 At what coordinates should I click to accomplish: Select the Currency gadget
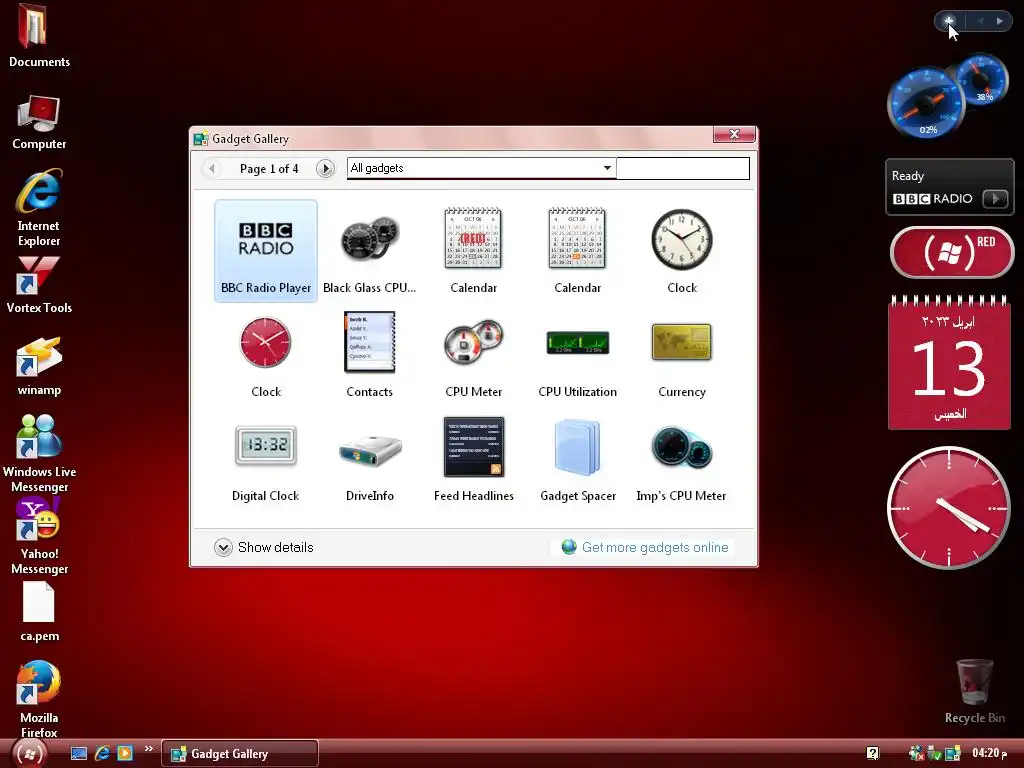tap(682, 356)
